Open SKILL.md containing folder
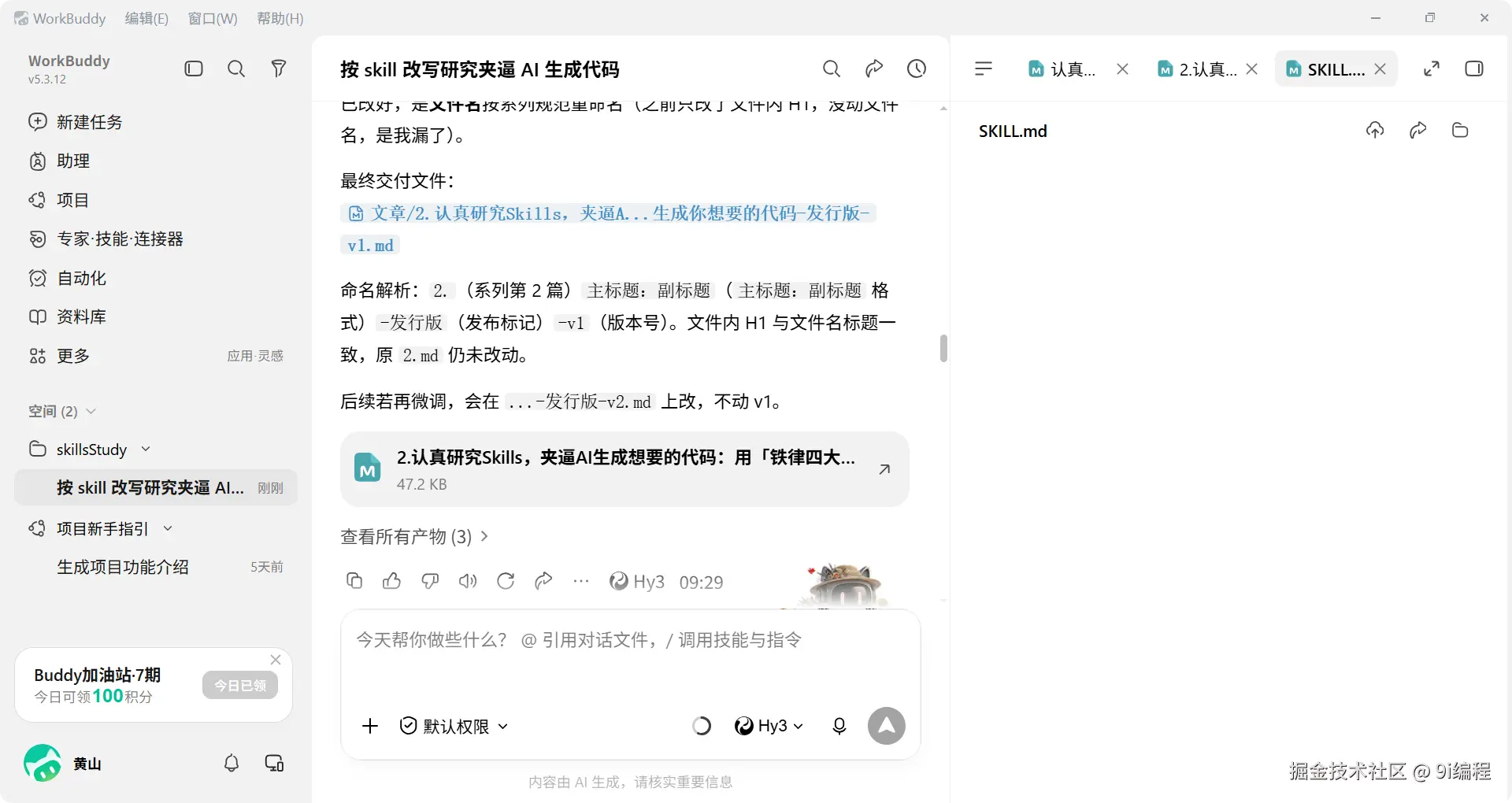Image resolution: width=1512 pixels, height=803 pixels. click(x=1460, y=131)
